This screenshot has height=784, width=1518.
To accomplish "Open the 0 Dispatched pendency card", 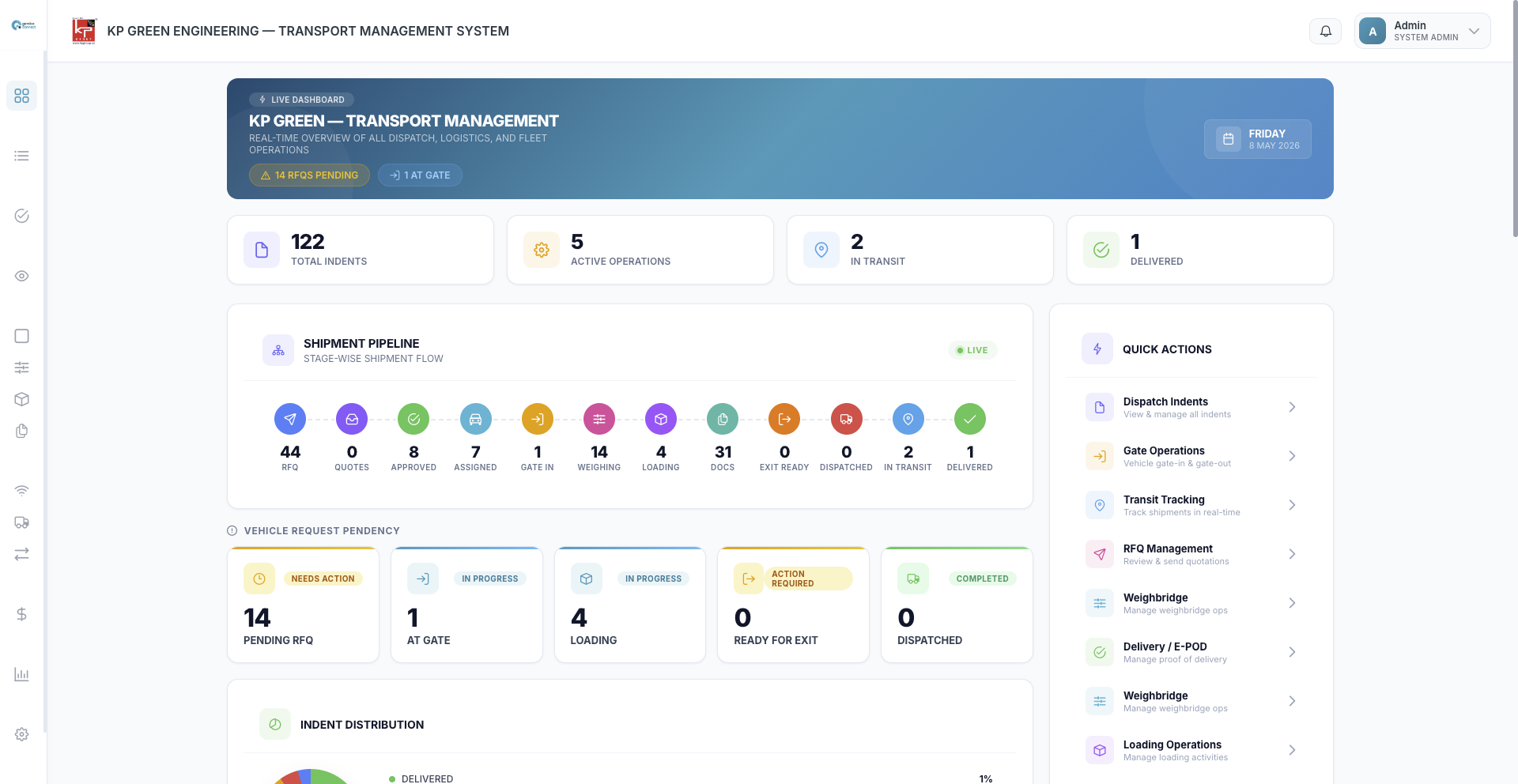I will click(957, 605).
